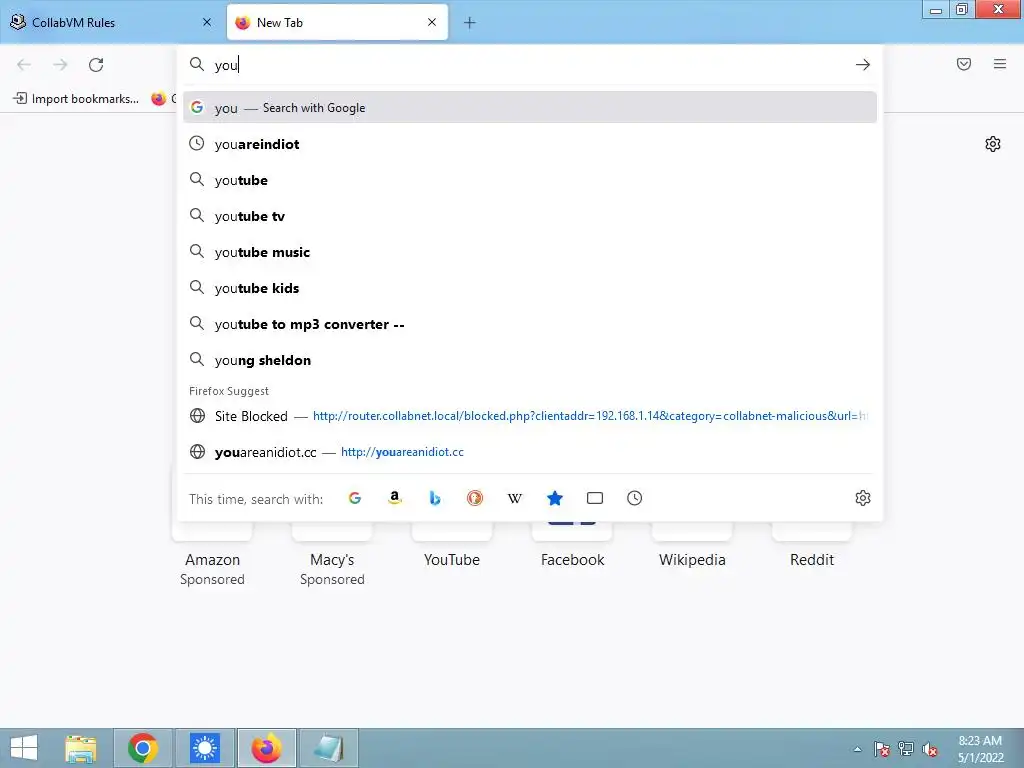Search history using the clock icon

[x=635, y=498]
